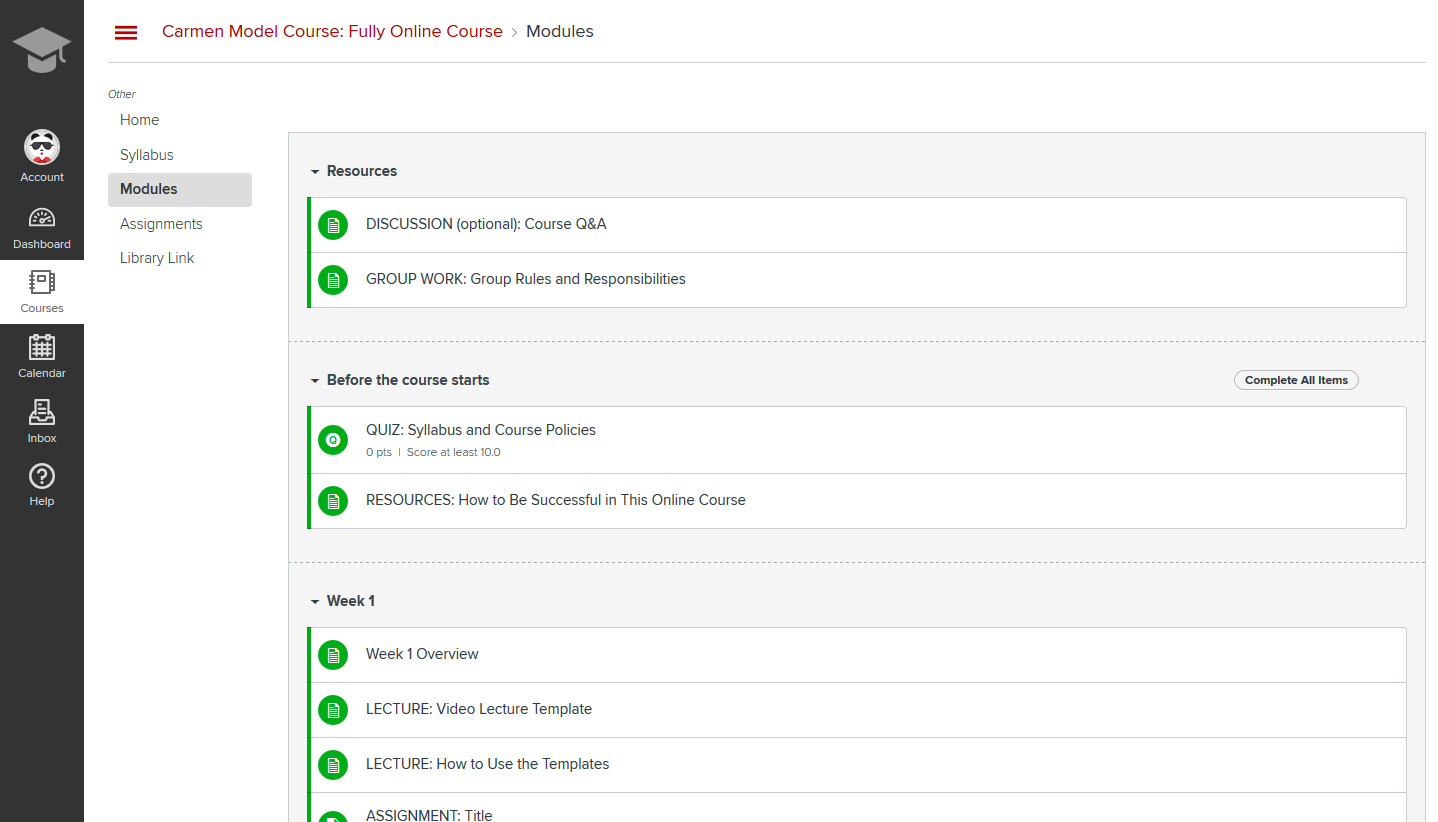The width and height of the screenshot is (1438, 822).
Task: Open Account via panda avatar
Action: pyautogui.click(x=42, y=157)
